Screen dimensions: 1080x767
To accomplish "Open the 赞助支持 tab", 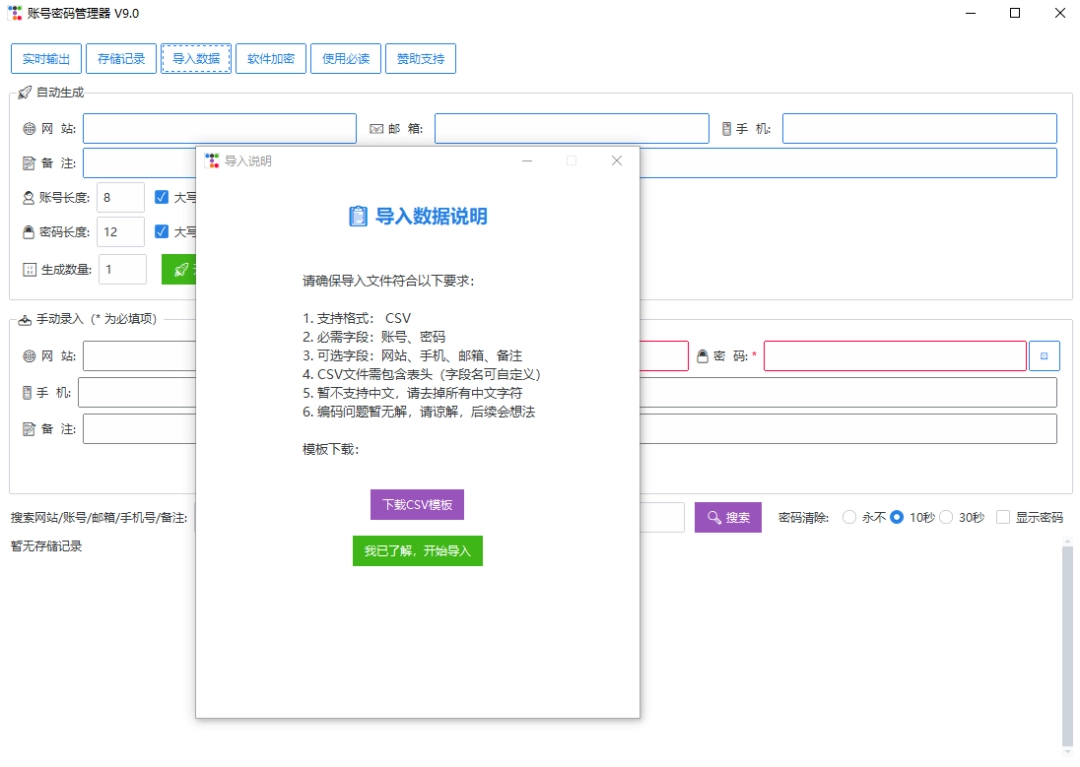I will (x=421, y=59).
